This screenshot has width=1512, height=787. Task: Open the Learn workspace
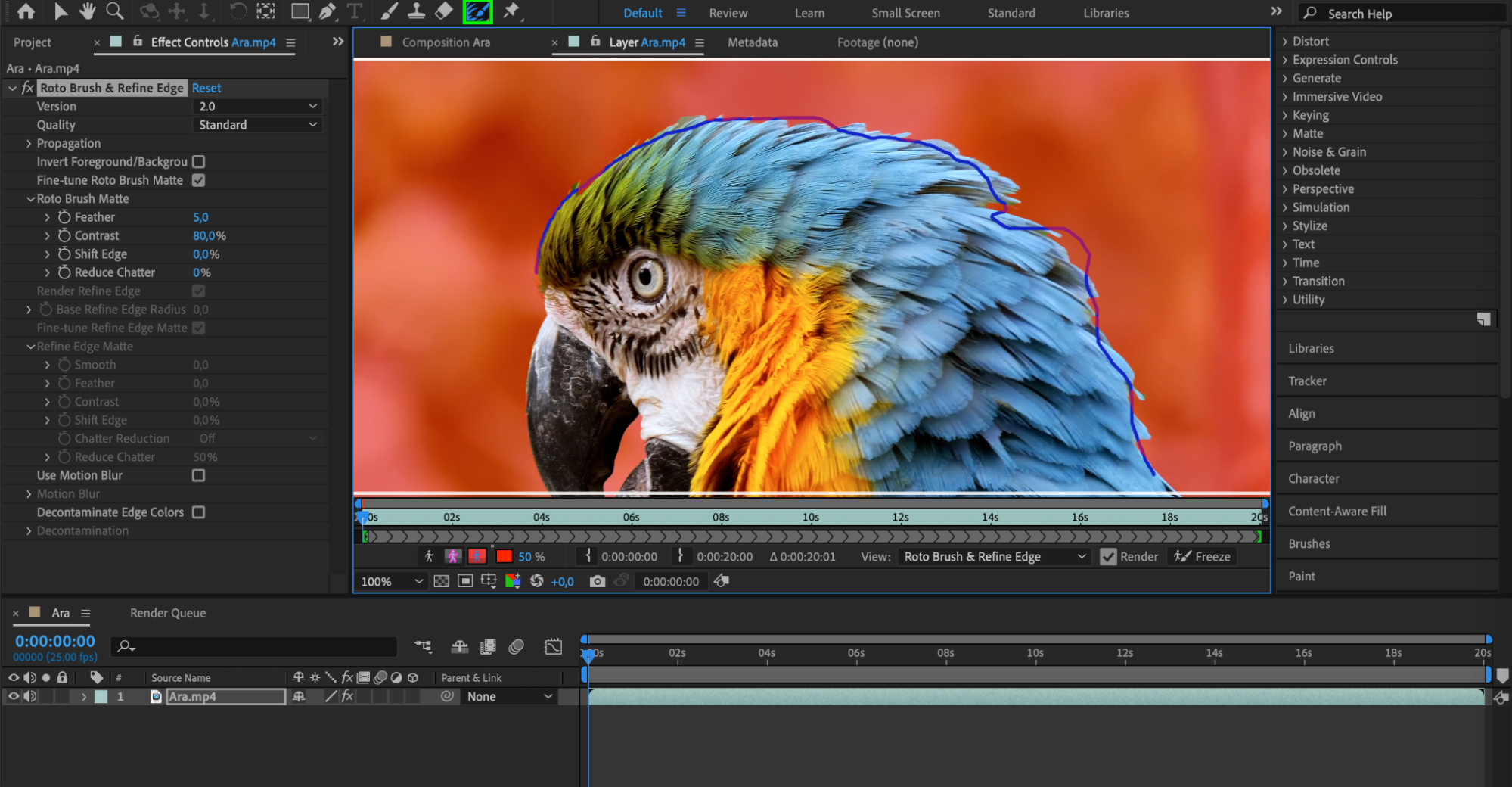point(809,13)
